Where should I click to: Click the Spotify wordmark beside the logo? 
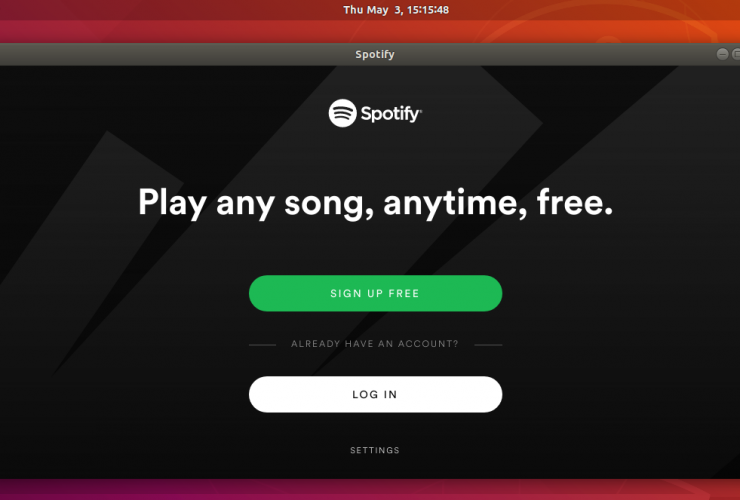(x=391, y=114)
